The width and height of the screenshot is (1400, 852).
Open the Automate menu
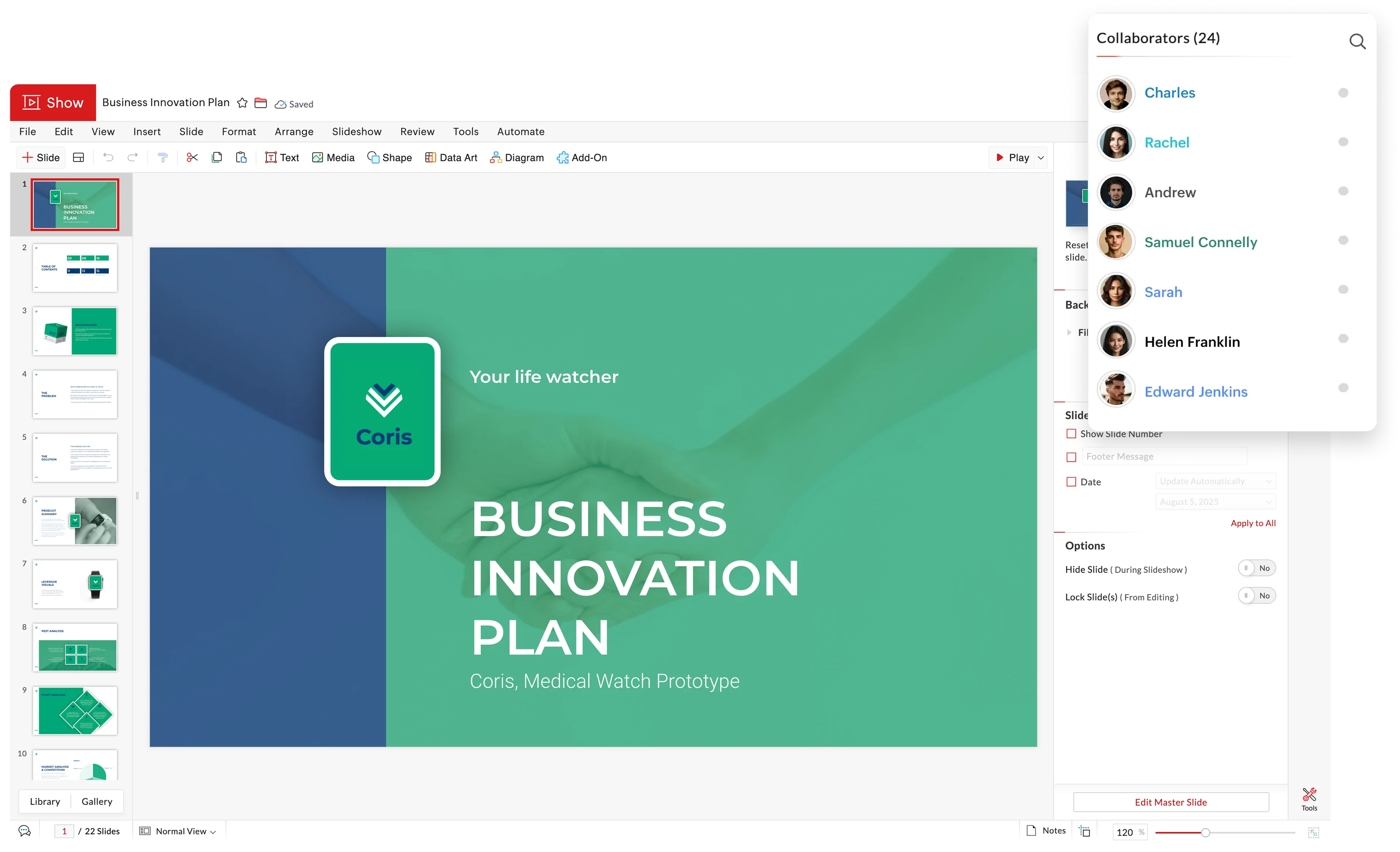pyautogui.click(x=520, y=131)
